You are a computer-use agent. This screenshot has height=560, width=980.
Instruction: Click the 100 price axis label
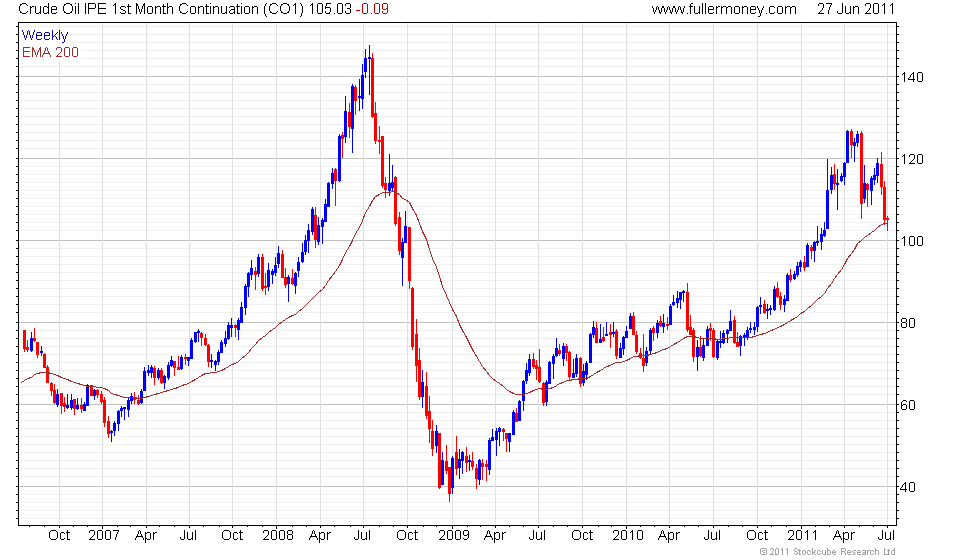(x=912, y=241)
